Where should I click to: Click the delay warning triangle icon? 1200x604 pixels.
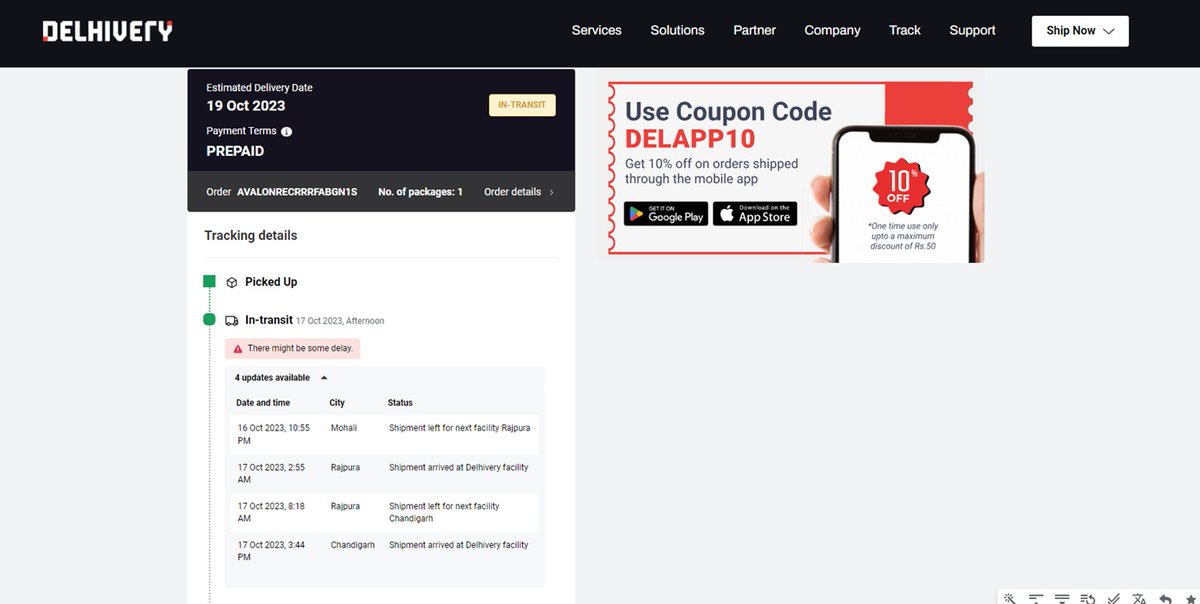click(x=238, y=349)
